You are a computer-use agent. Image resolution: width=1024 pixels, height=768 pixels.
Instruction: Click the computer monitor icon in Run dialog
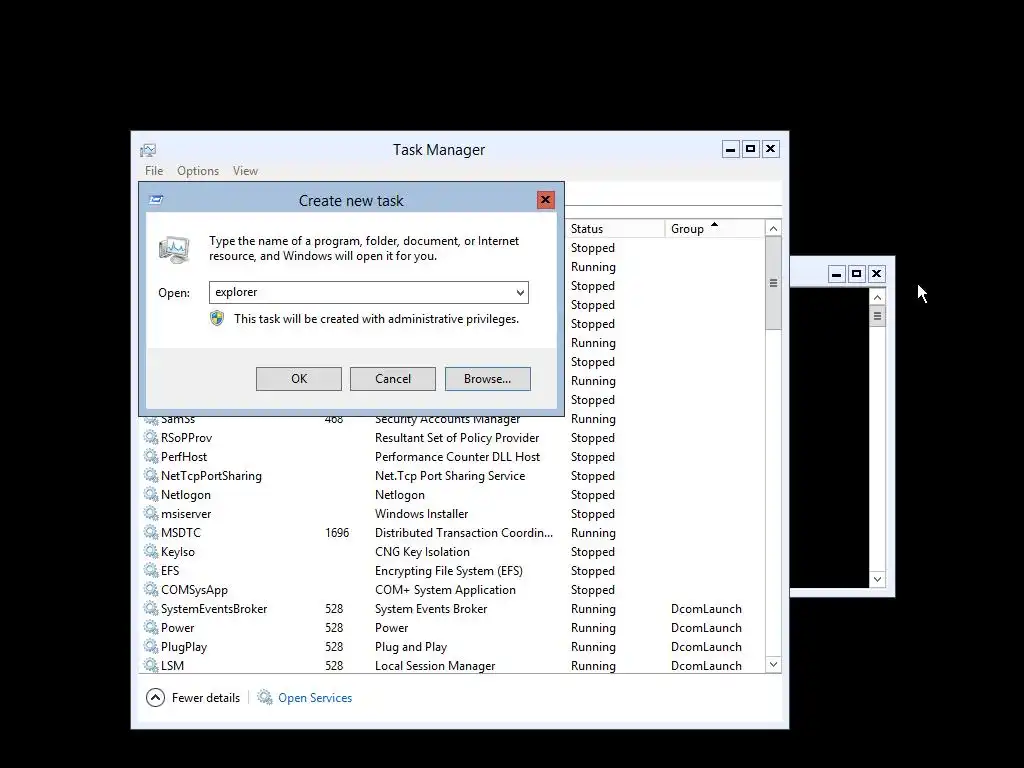pos(174,249)
